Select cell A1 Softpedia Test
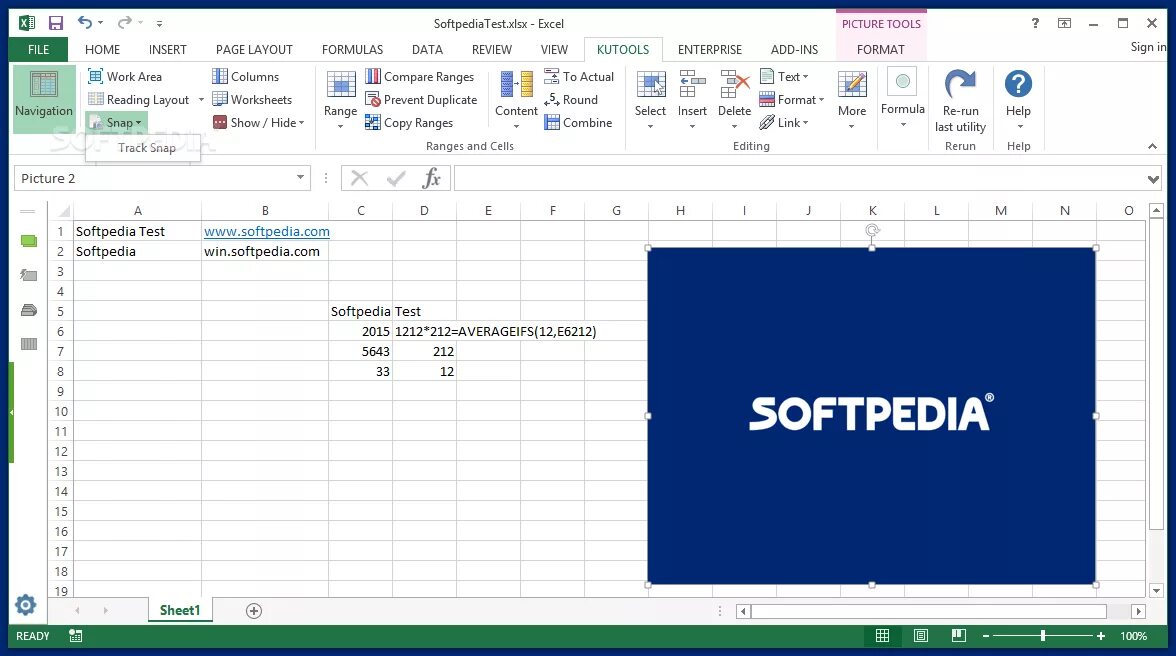1176x656 pixels. tap(137, 231)
